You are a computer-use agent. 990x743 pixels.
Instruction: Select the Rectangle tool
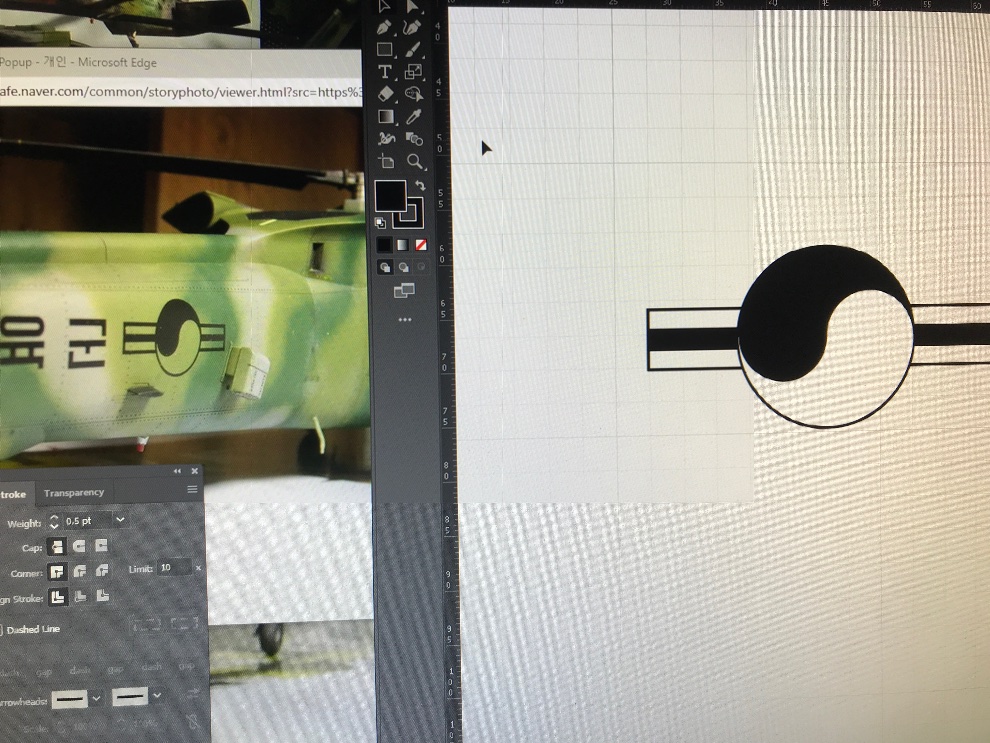(385, 49)
